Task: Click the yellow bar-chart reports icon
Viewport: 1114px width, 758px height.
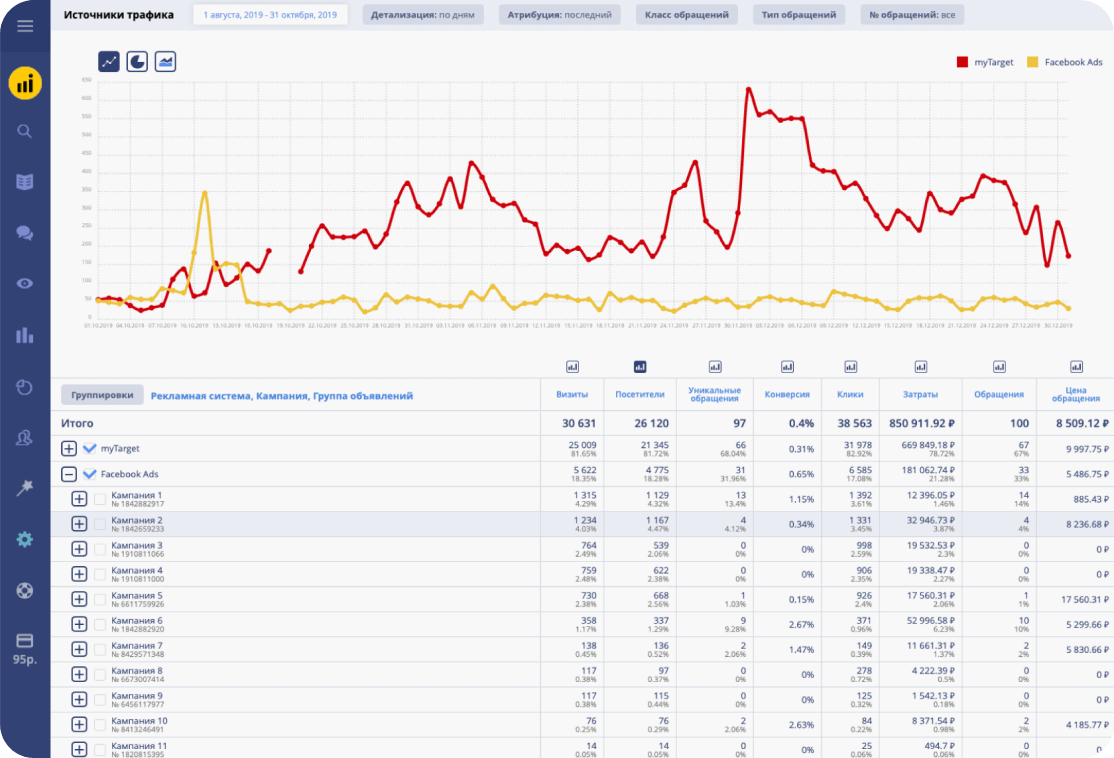Action: coord(25,83)
